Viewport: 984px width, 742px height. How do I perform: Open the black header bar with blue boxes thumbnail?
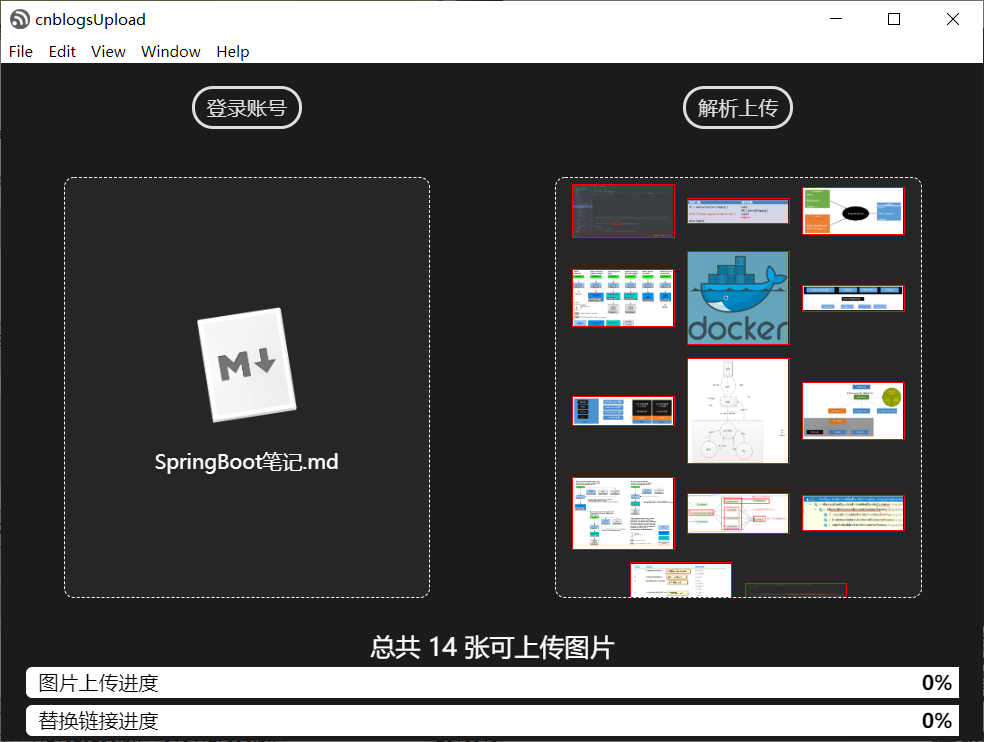pyautogui.click(x=853, y=298)
